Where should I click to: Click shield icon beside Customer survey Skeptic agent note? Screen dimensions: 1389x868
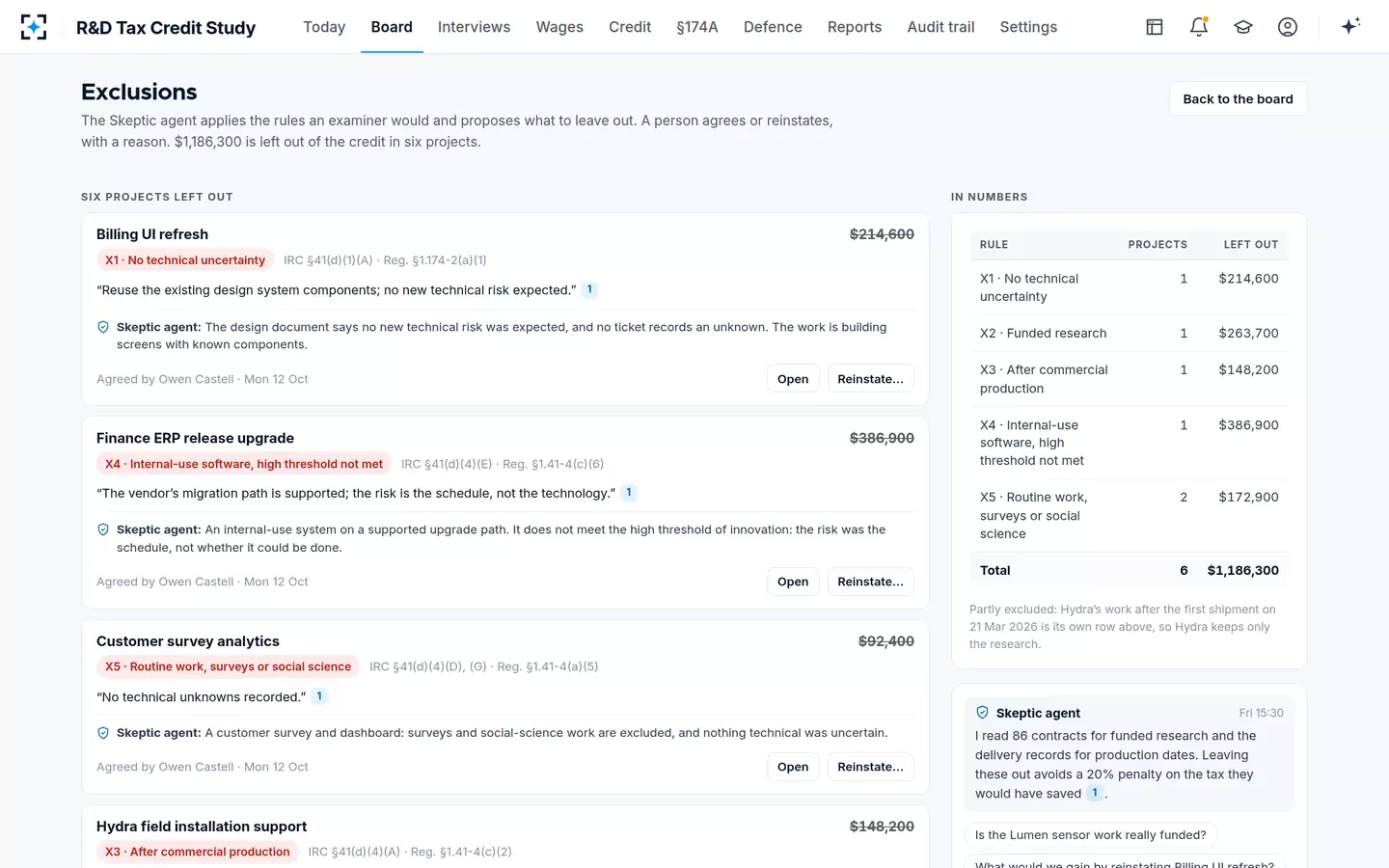point(103,733)
